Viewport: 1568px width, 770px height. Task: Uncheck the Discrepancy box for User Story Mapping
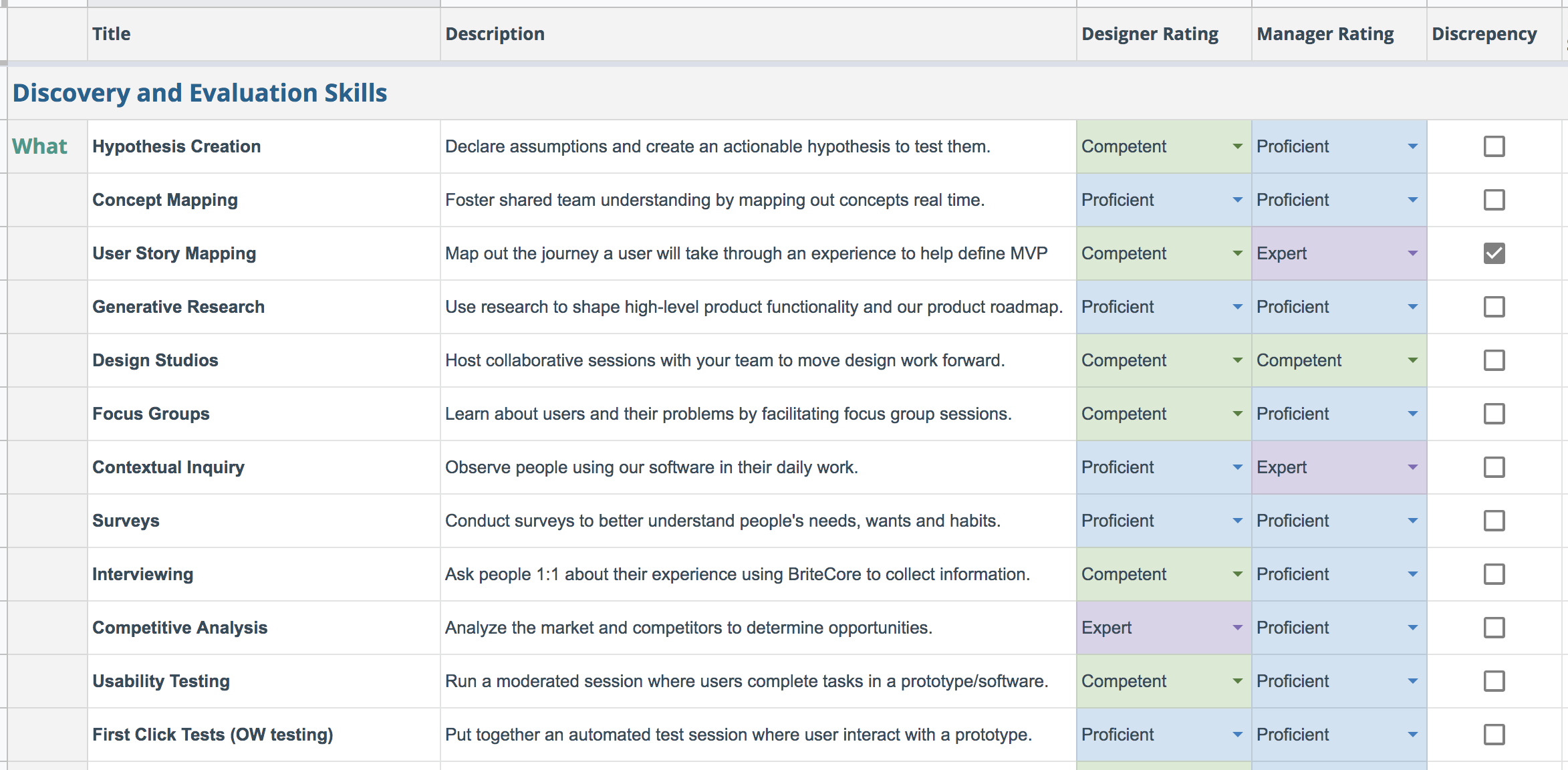pos(1494,253)
